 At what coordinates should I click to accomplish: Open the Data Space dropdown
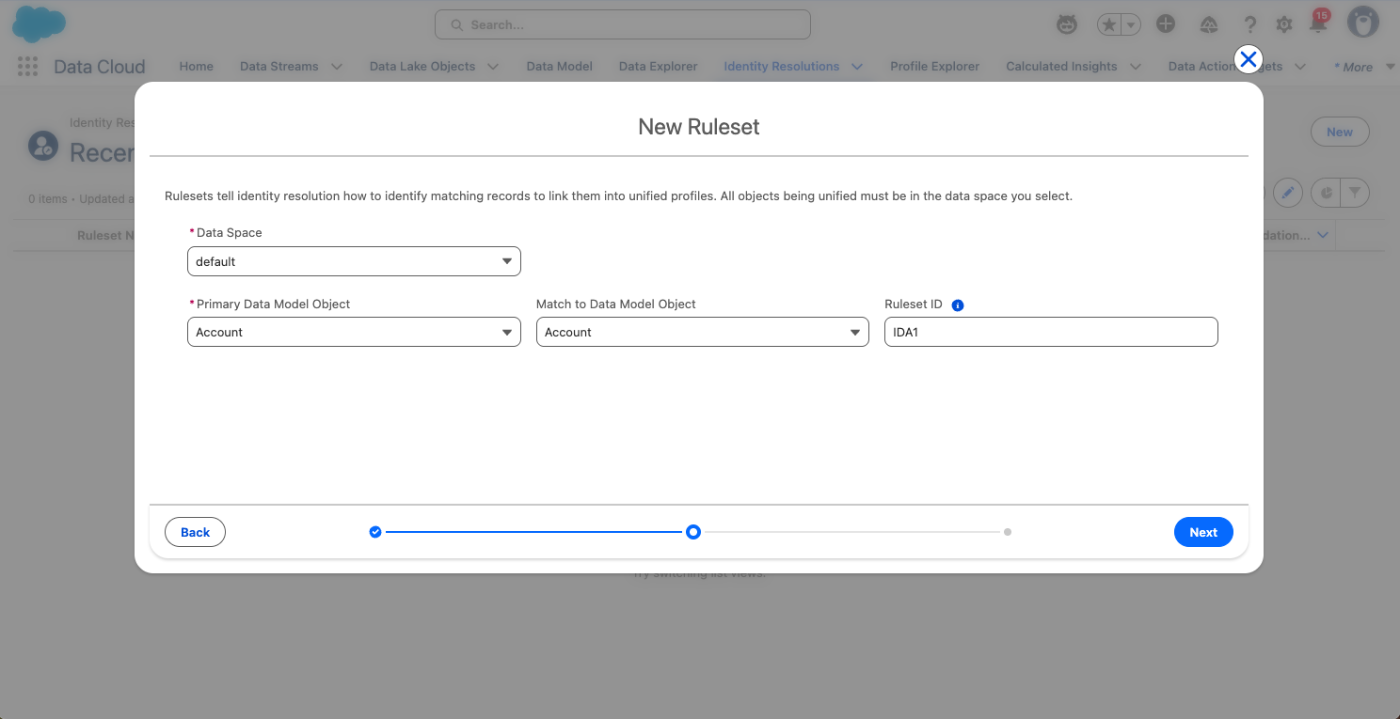[x=354, y=261]
